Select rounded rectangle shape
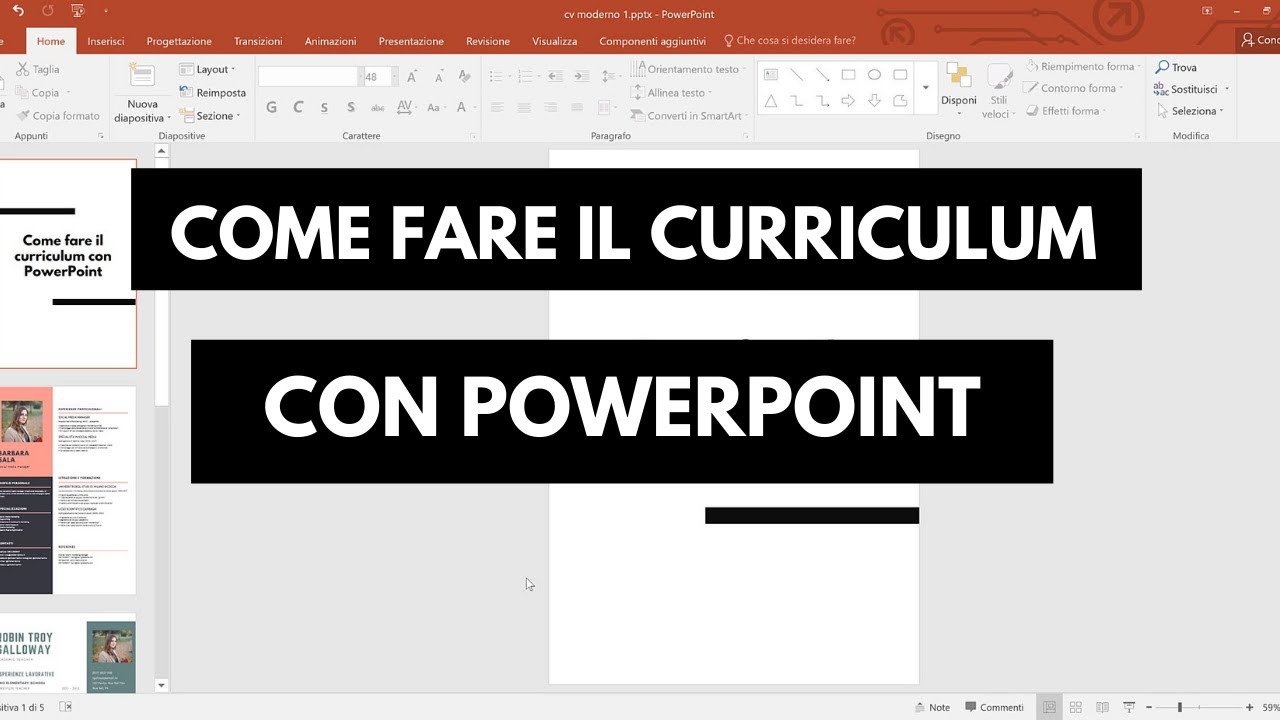This screenshot has height=720, width=1280. [900, 75]
